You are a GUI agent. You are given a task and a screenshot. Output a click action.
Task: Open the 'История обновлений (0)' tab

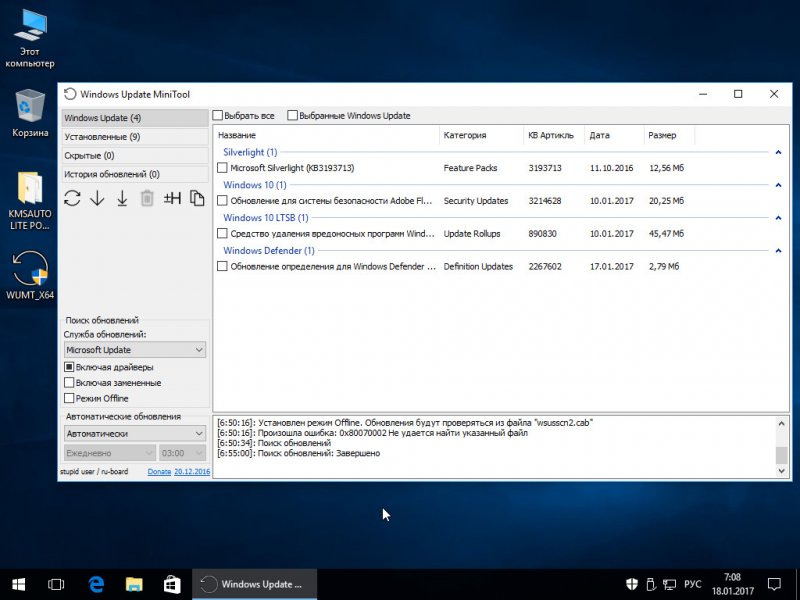pyautogui.click(x=135, y=174)
